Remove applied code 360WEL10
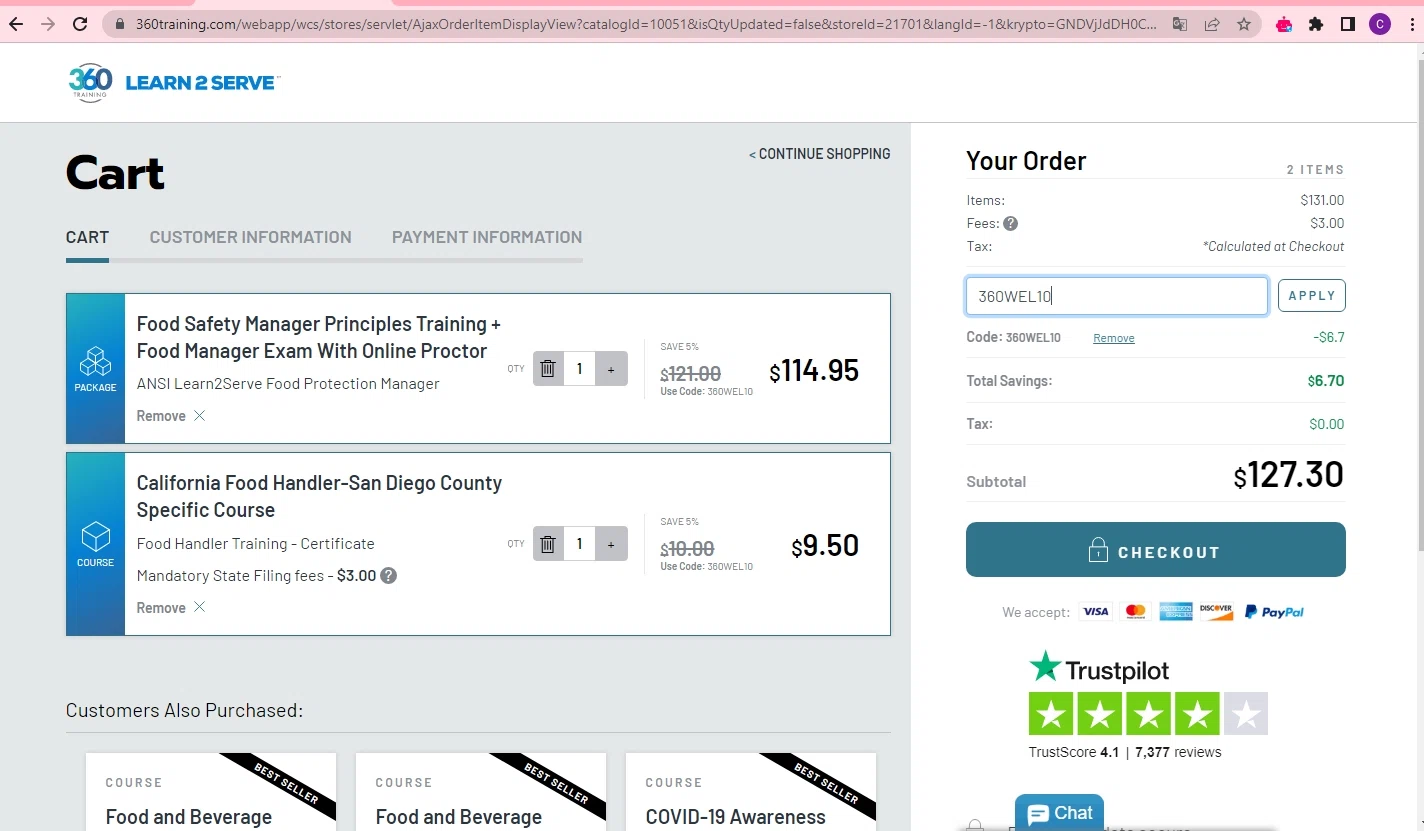The width and height of the screenshot is (1424, 831). tap(1114, 338)
